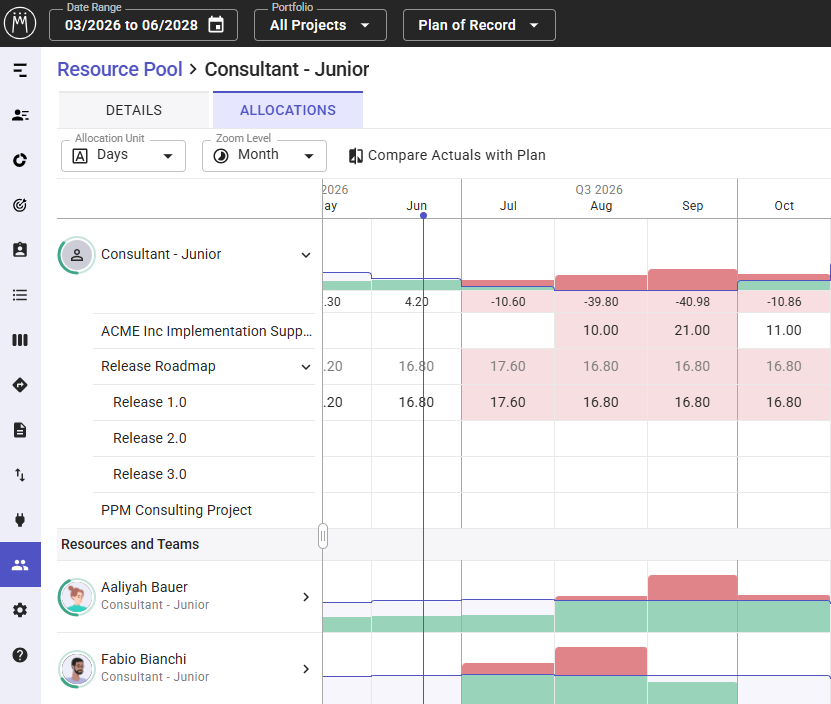Open the Allocation Unit Days dropdown
831x704 pixels.
[123, 156]
